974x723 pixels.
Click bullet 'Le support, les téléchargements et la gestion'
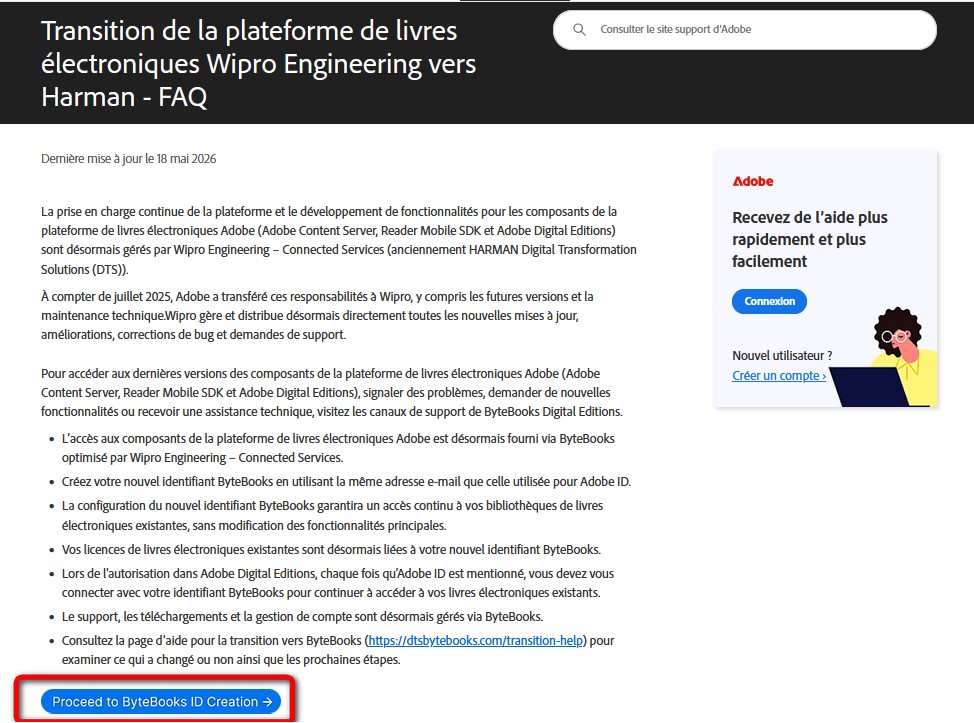click(303, 616)
